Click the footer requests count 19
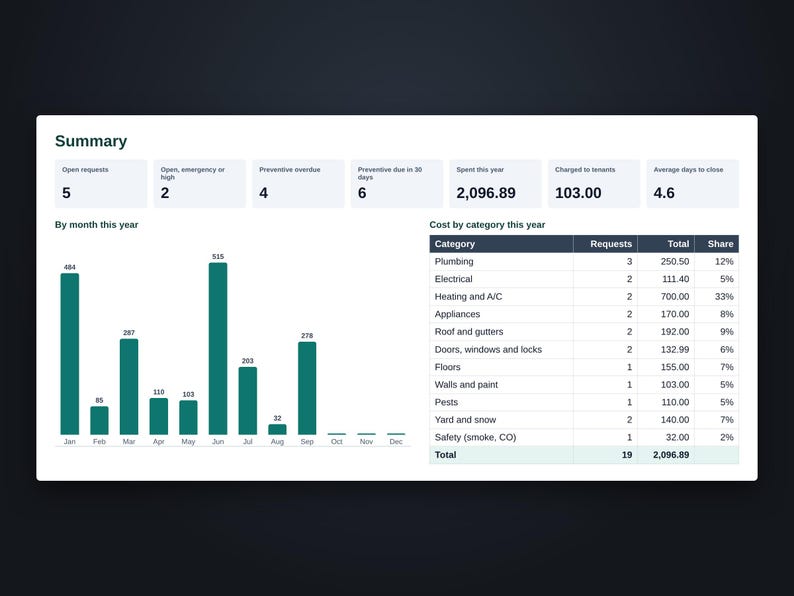This screenshot has width=794, height=596. coord(627,455)
